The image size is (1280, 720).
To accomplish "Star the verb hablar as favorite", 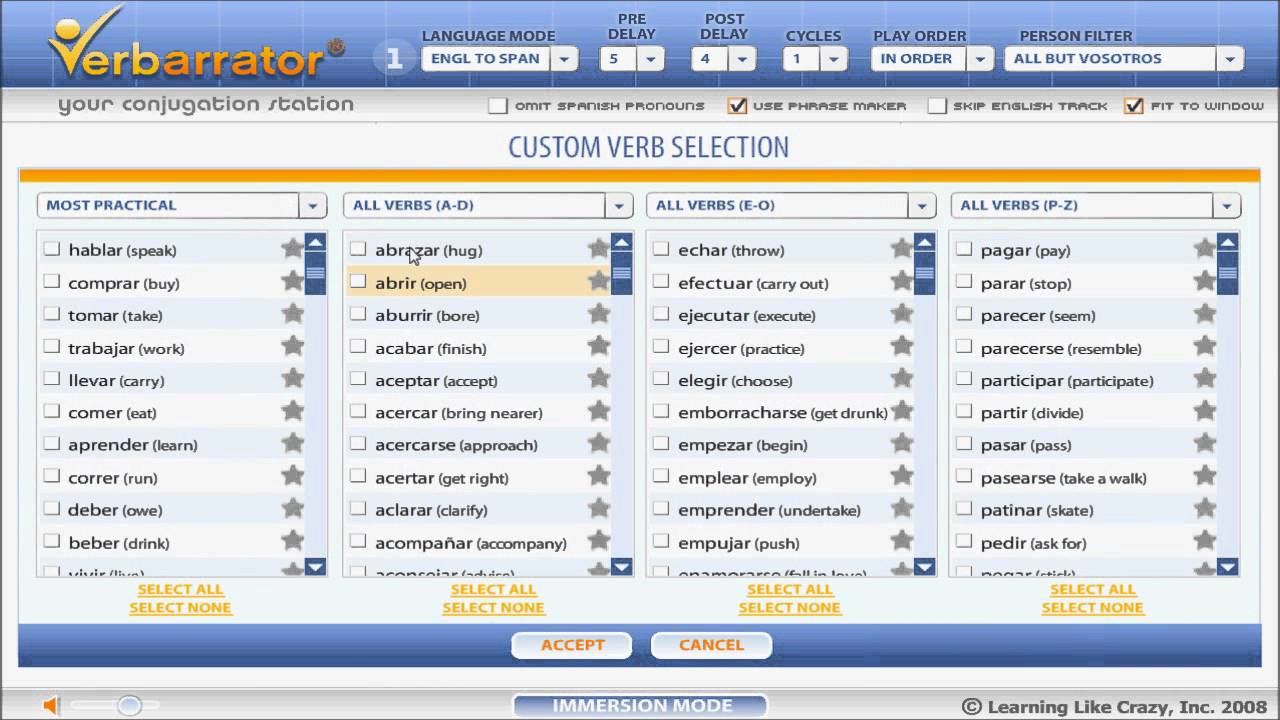I will [x=292, y=249].
